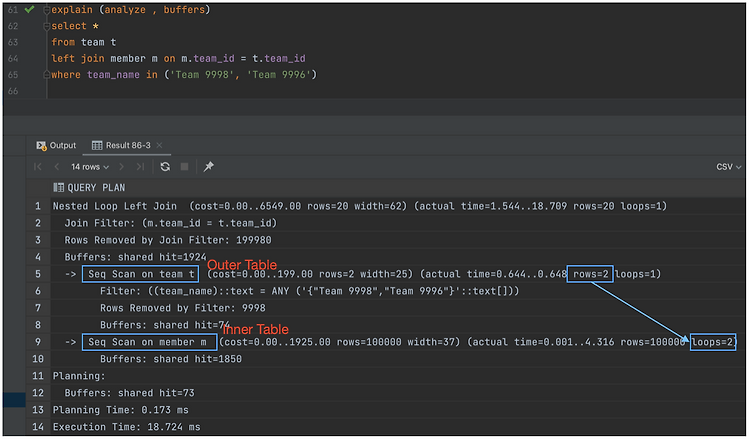The height and width of the screenshot is (440, 750).
Task: Click the stop execution square icon
Action: click(184, 167)
